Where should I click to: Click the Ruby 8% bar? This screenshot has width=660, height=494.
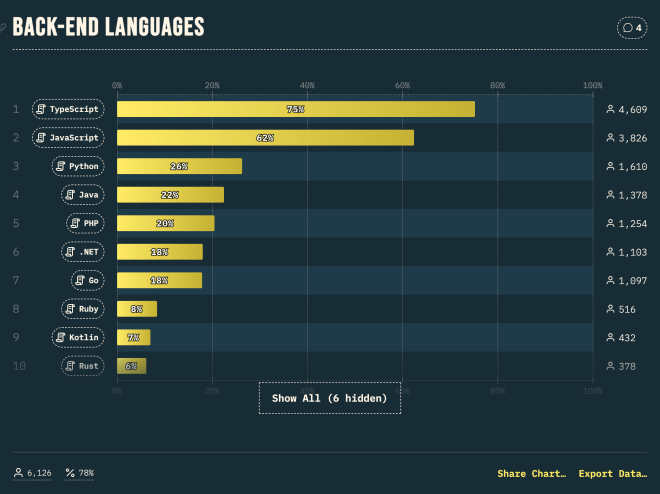point(137,309)
